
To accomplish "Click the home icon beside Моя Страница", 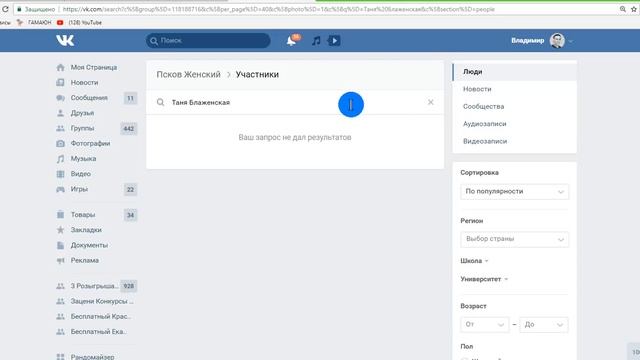I will 60,67.
